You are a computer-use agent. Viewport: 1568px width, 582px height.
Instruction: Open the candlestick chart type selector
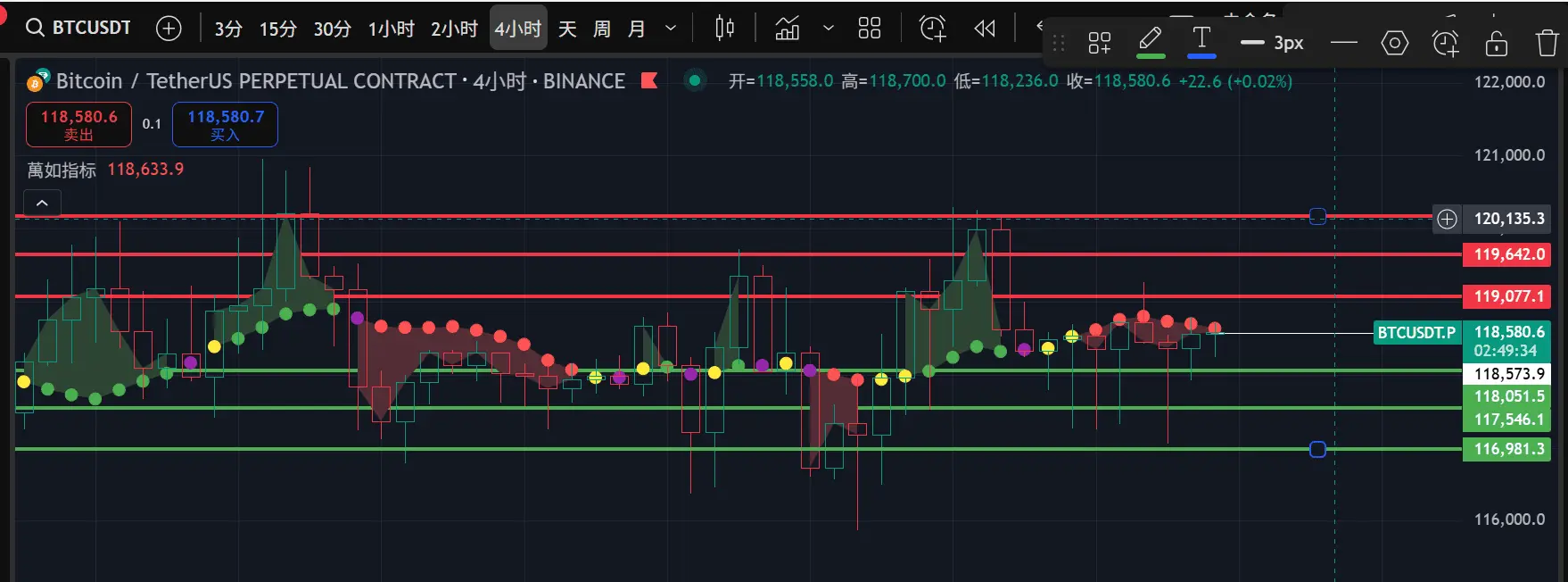[724, 29]
